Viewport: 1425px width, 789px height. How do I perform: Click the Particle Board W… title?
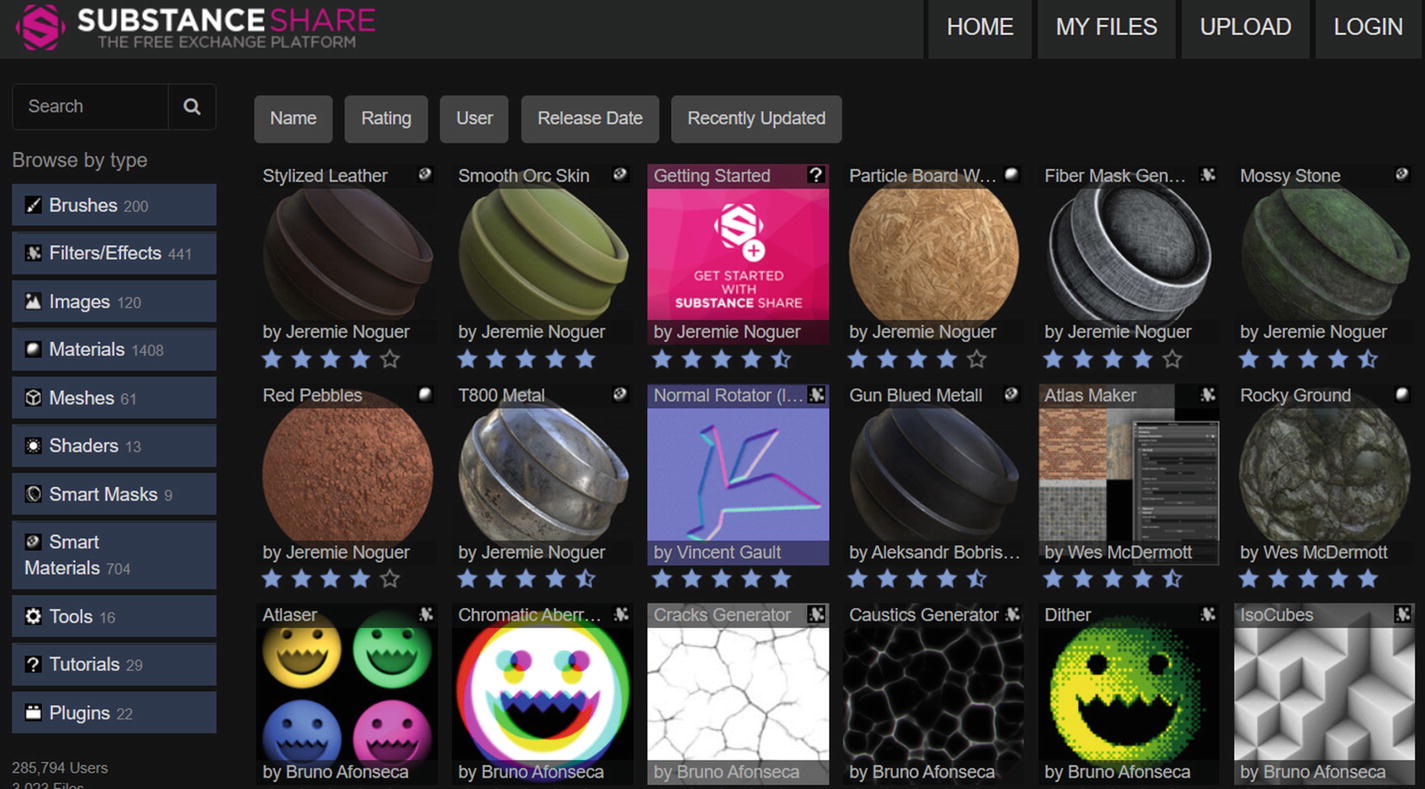pyautogui.click(x=922, y=176)
